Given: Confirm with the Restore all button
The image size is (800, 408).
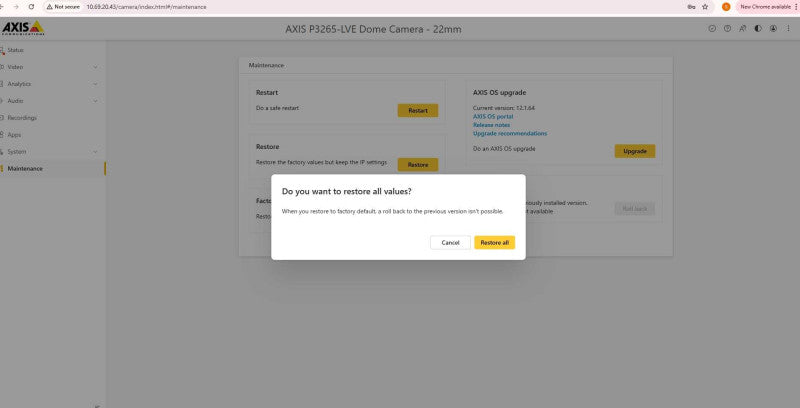Looking at the screenshot, I should click(x=494, y=243).
